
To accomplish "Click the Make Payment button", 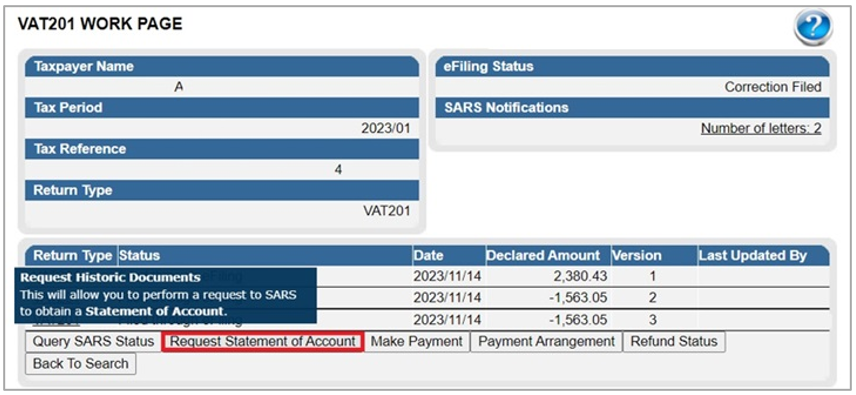I will point(417,342).
